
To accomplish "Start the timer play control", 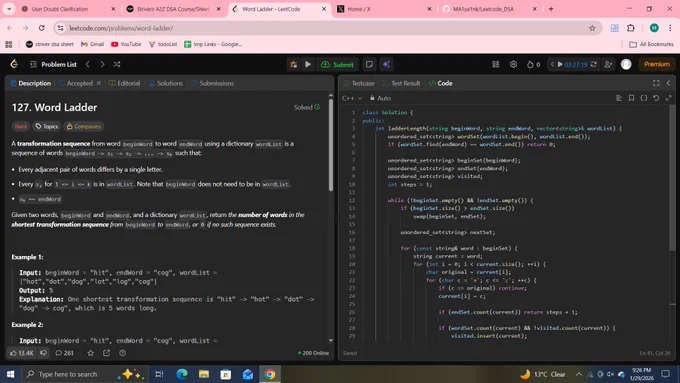I will click(560, 64).
